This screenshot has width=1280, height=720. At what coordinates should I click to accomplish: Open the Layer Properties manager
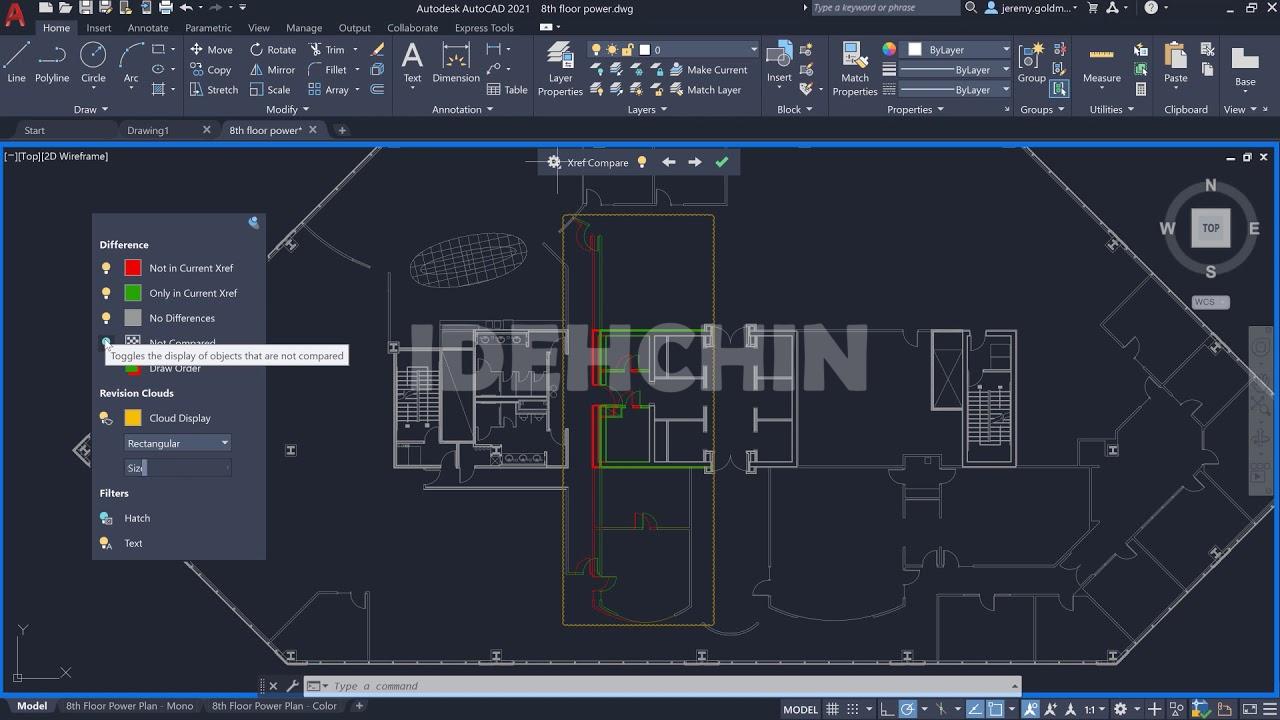tap(560, 68)
